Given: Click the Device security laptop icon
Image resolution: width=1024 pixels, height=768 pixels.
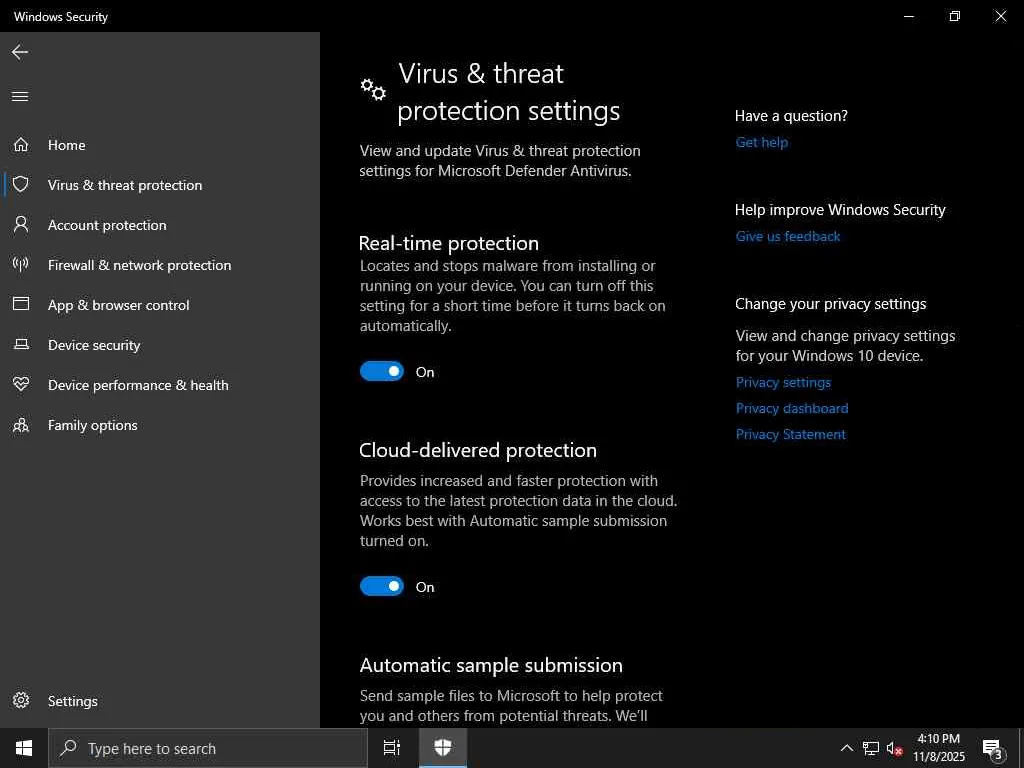Looking at the screenshot, I should [x=20, y=345].
